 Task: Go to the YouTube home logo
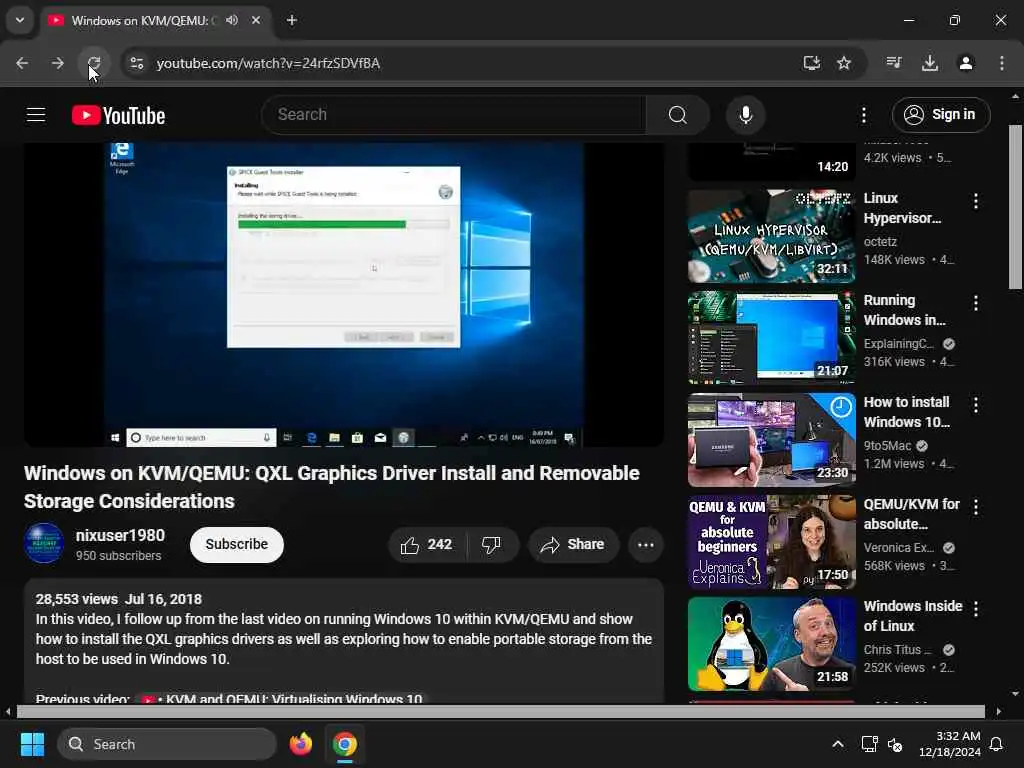click(119, 116)
